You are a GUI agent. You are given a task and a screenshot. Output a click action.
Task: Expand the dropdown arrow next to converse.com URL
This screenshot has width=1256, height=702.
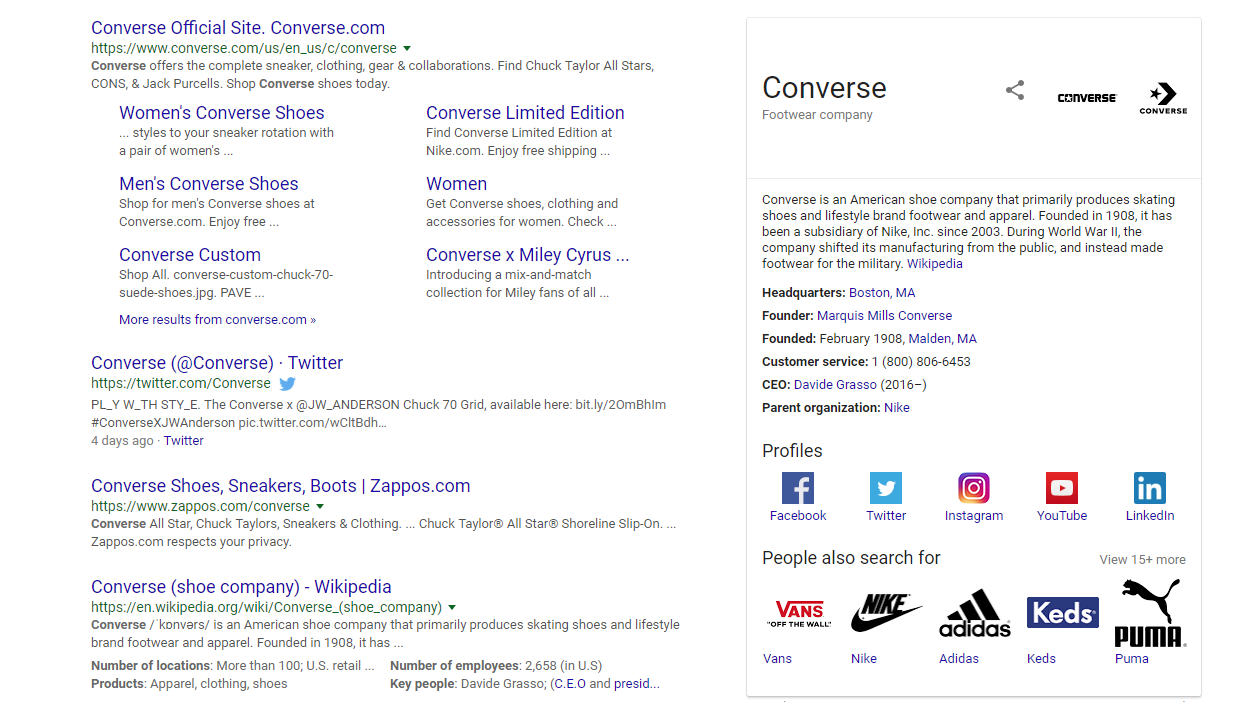coord(407,48)
